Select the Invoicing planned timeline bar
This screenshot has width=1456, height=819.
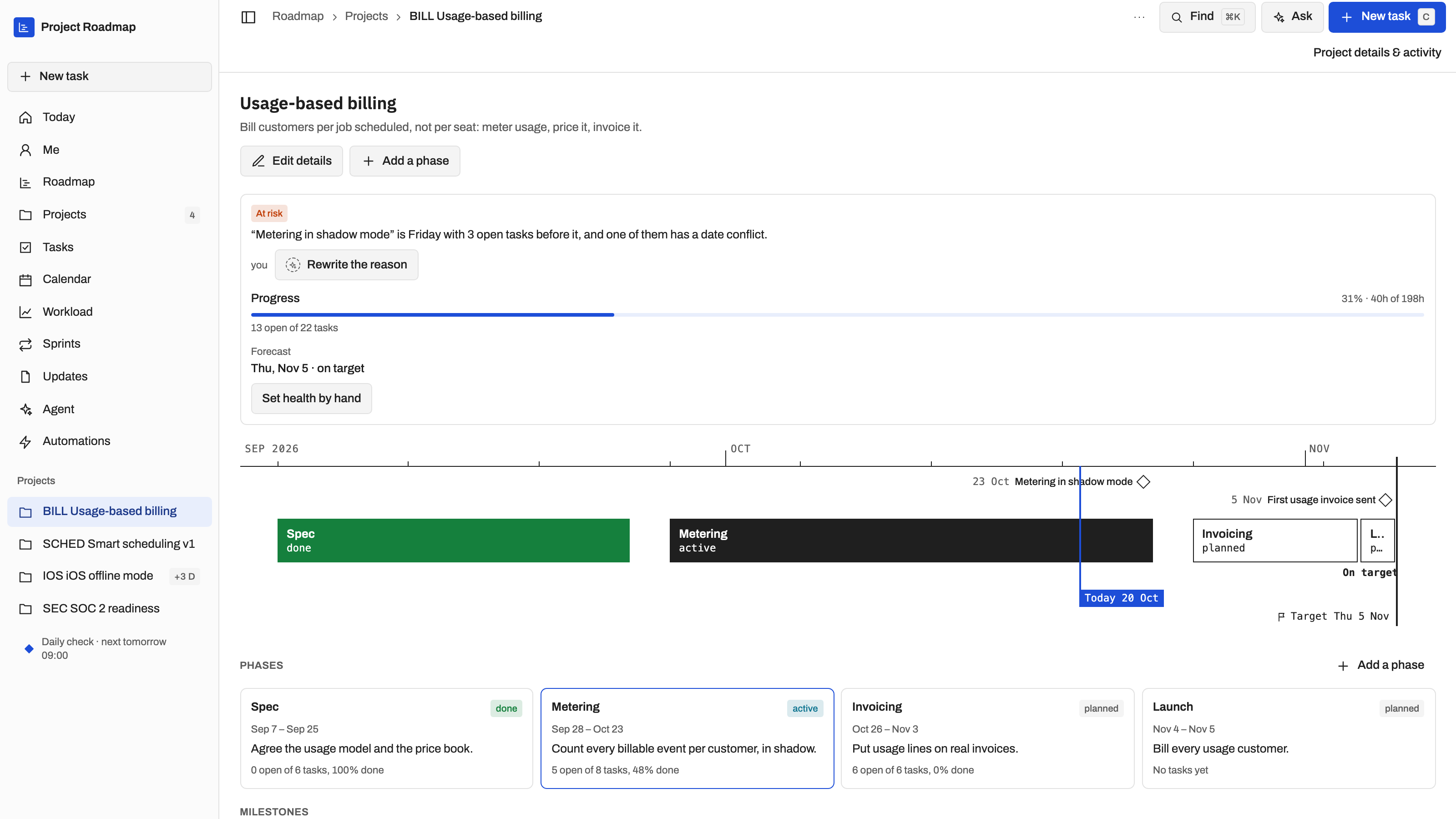[x=1275, y=541]
